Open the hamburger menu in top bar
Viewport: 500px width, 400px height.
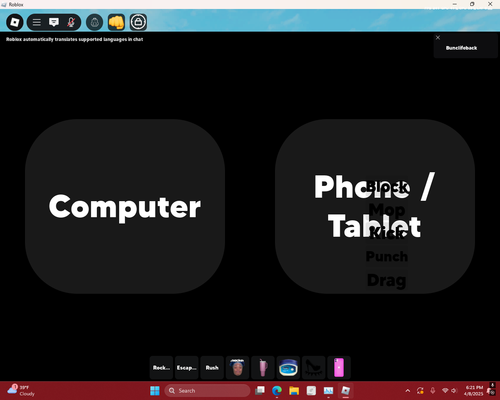coord(37,22)
